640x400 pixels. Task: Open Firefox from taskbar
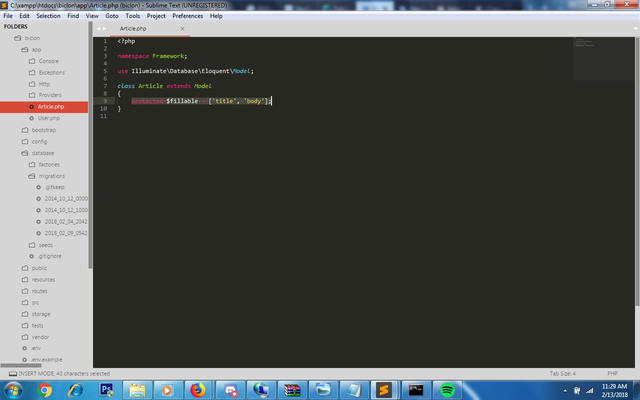coord(198,390)
